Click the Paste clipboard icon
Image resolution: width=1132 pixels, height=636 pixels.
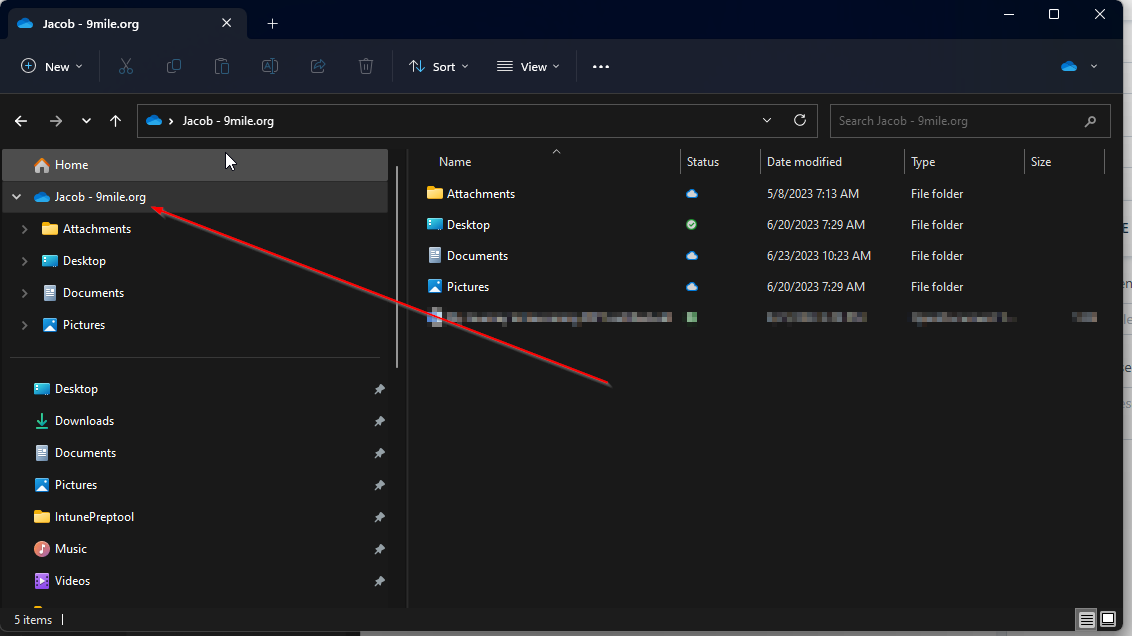pyautogui.click(x=222, y=66)
